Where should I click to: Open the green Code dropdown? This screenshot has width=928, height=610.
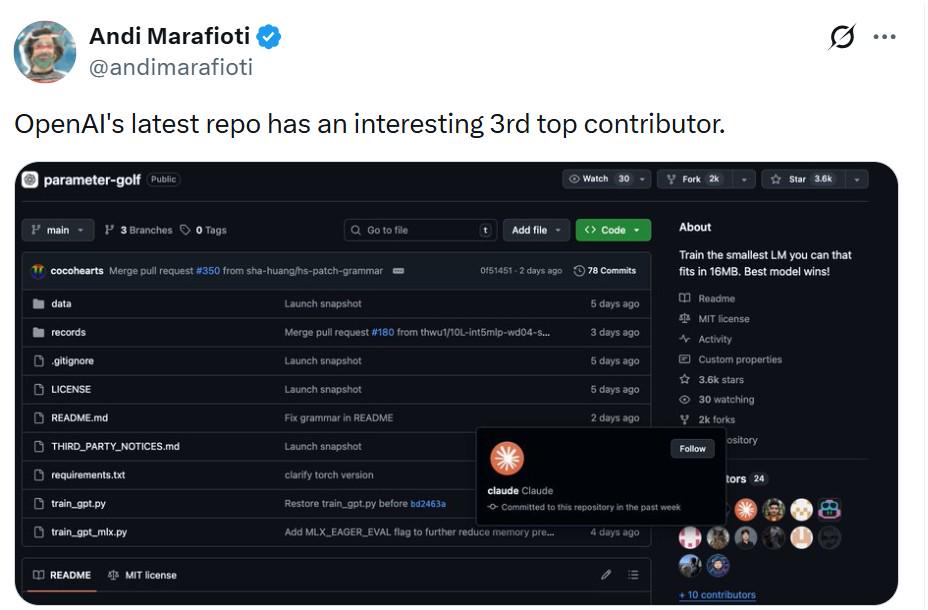[x=613, y=230]
